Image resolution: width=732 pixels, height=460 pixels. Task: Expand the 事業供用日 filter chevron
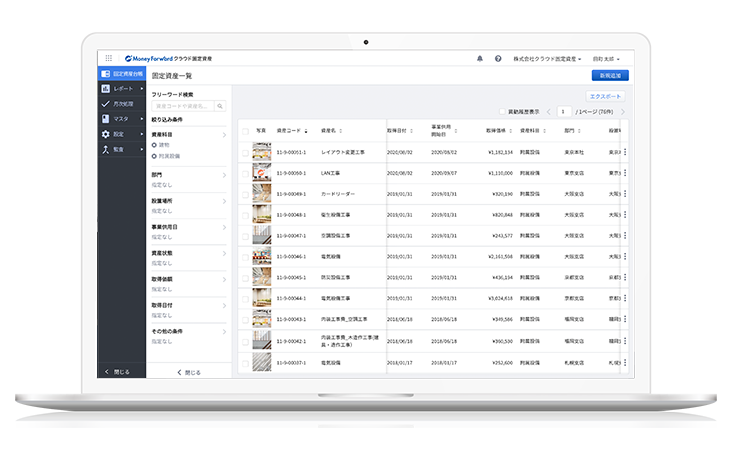point(224,227)
